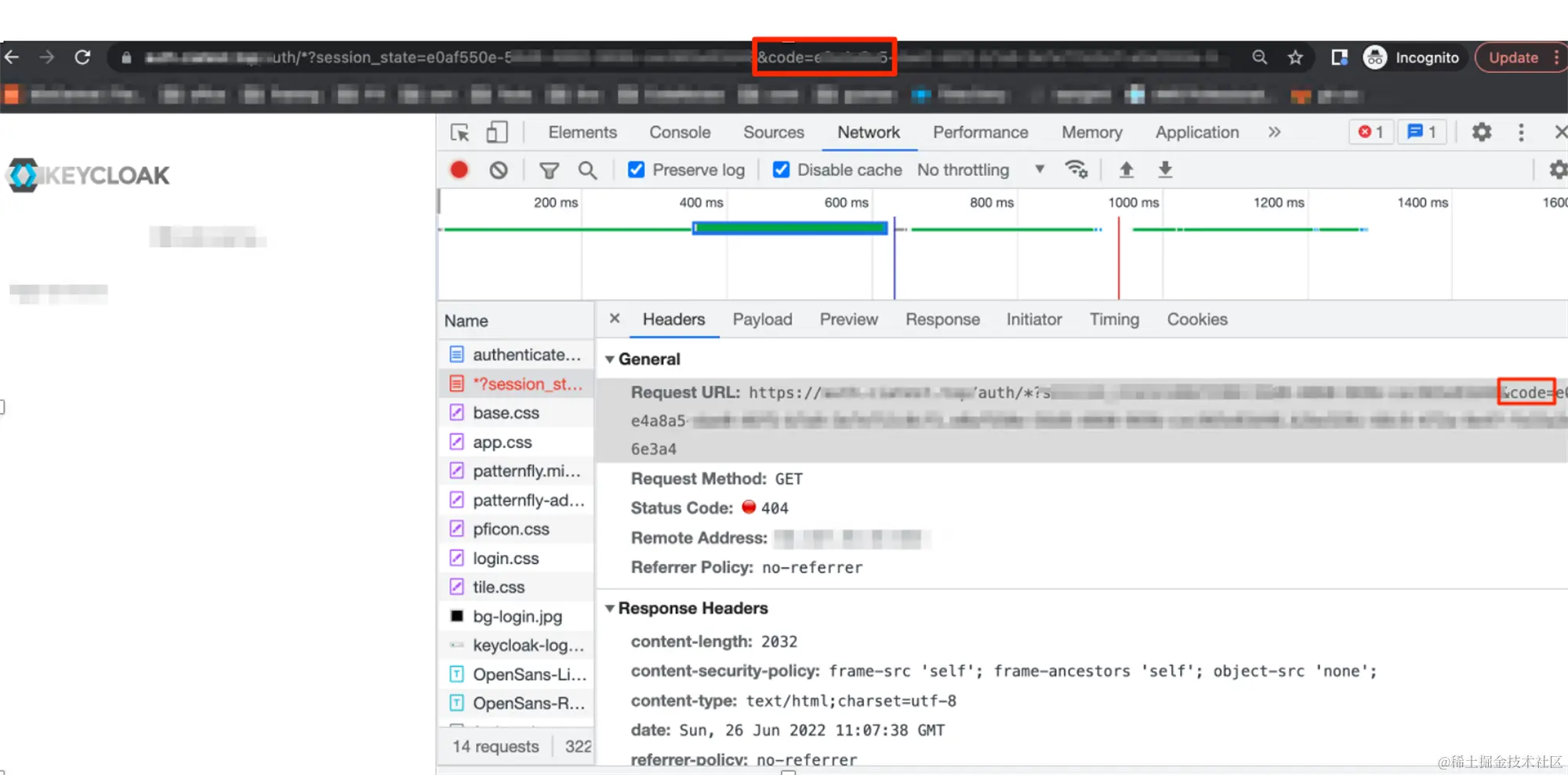Open the Preview detail tab
Image resolution: width=1568 pixels, height=775 pixels.
[x=849, y=319]
